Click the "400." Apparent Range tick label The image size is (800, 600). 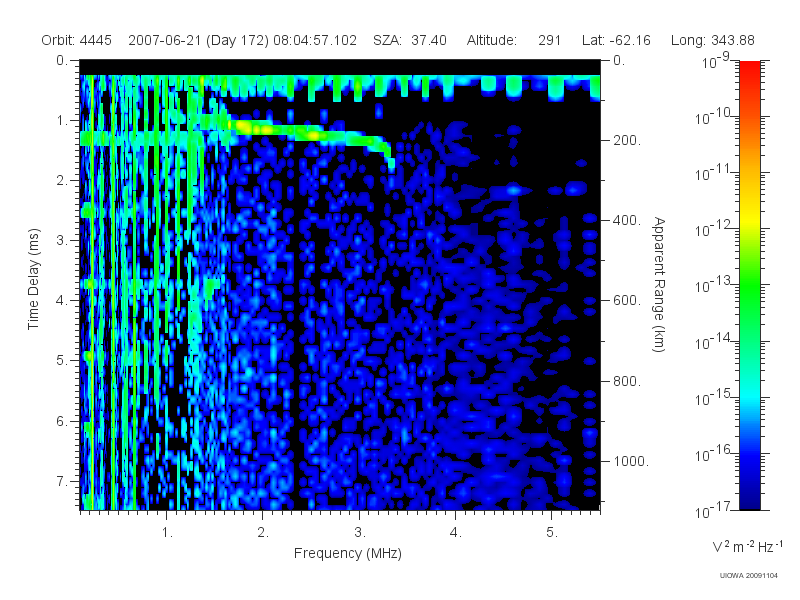point(627,220)
